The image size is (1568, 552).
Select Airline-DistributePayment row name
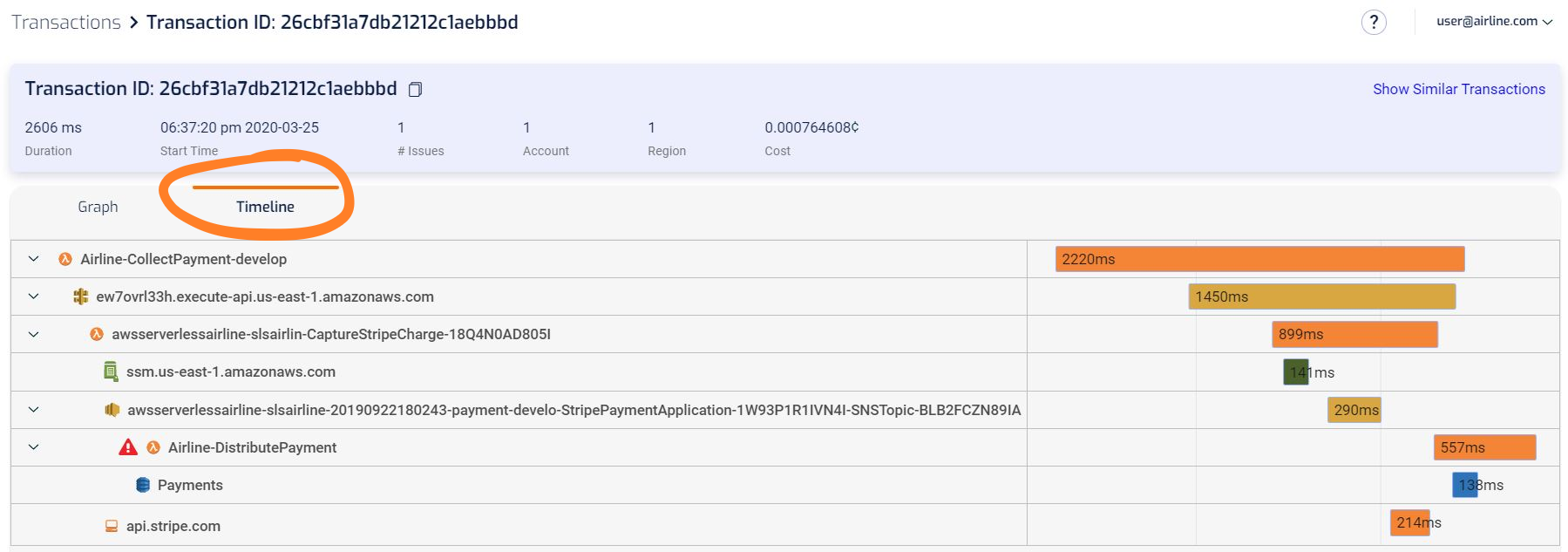coord(252,447)
